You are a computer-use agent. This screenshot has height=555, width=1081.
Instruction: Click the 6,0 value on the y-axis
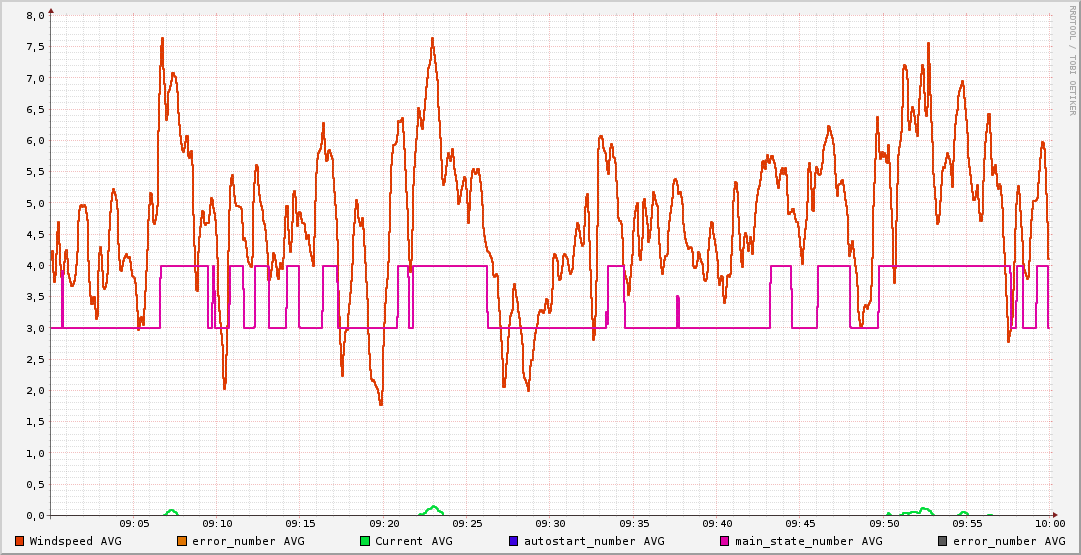35,141
